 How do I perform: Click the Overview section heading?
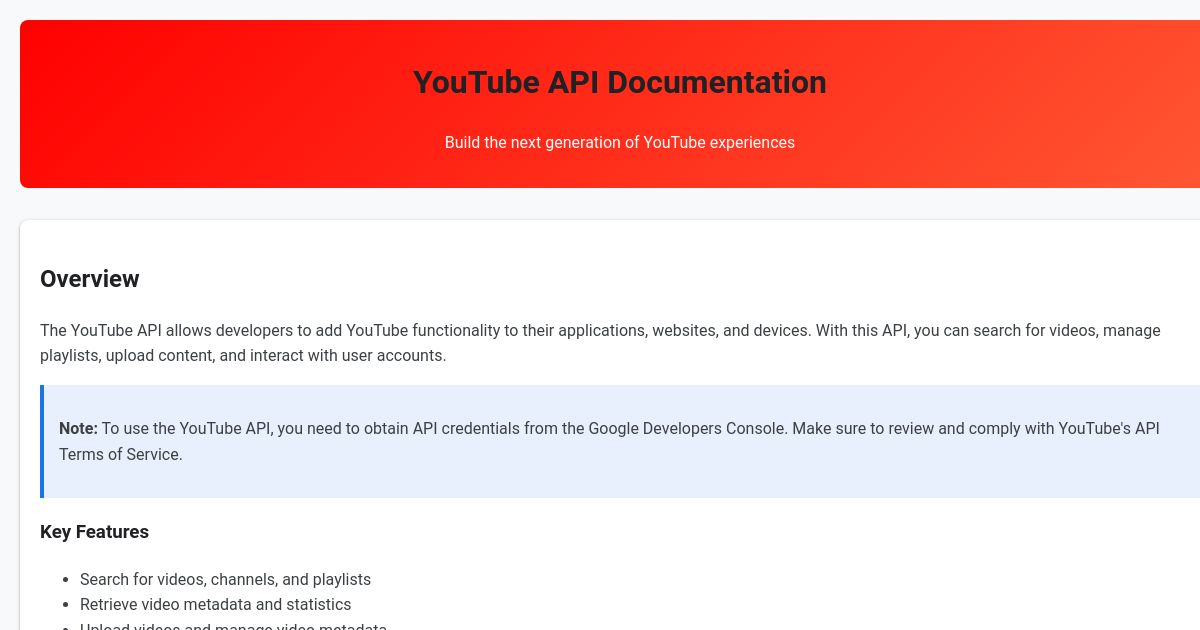[89, 279]
